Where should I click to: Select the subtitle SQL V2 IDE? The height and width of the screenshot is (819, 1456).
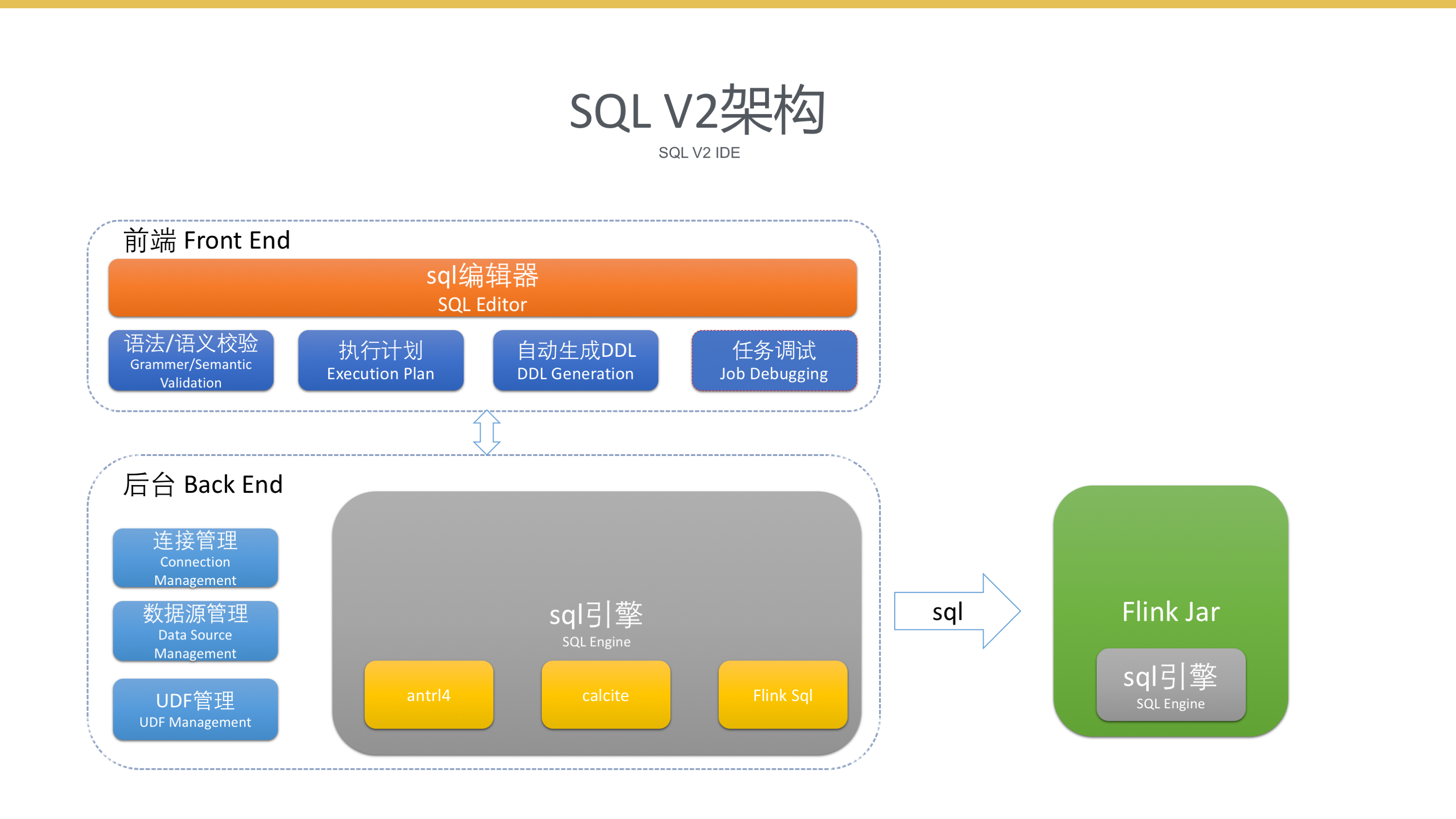click(699, 152)
